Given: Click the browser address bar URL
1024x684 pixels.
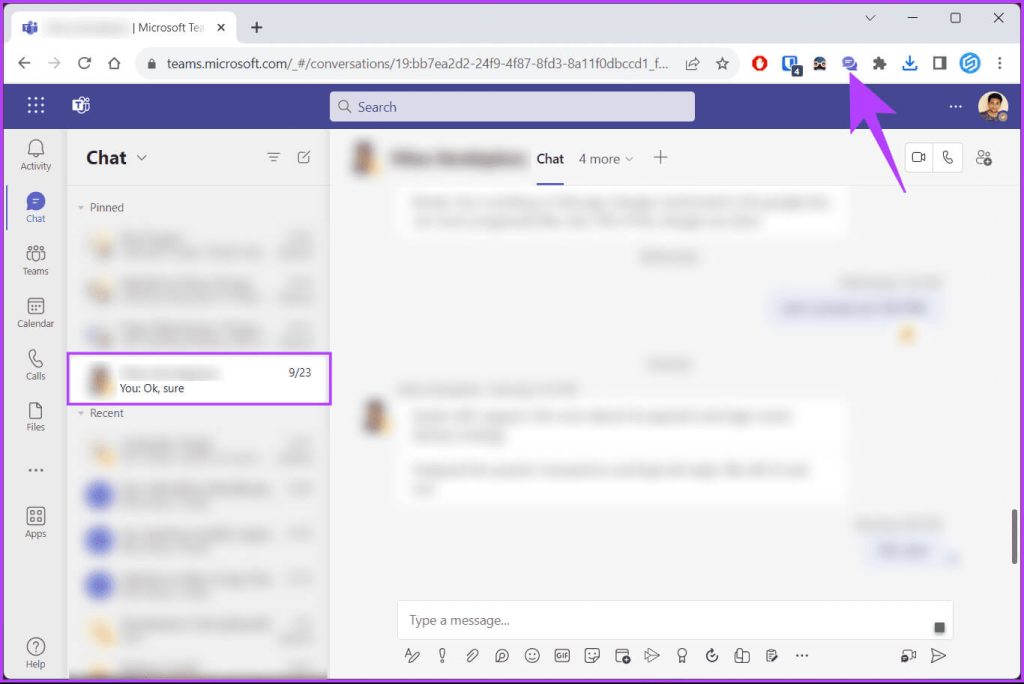Looking at the screenshot, I should click(417, 63).
